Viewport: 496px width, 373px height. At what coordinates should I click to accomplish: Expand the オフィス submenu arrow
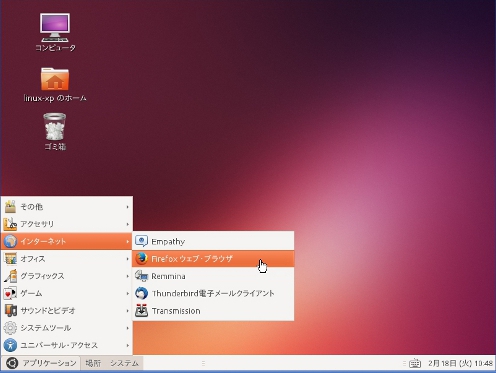pos(127,259)
